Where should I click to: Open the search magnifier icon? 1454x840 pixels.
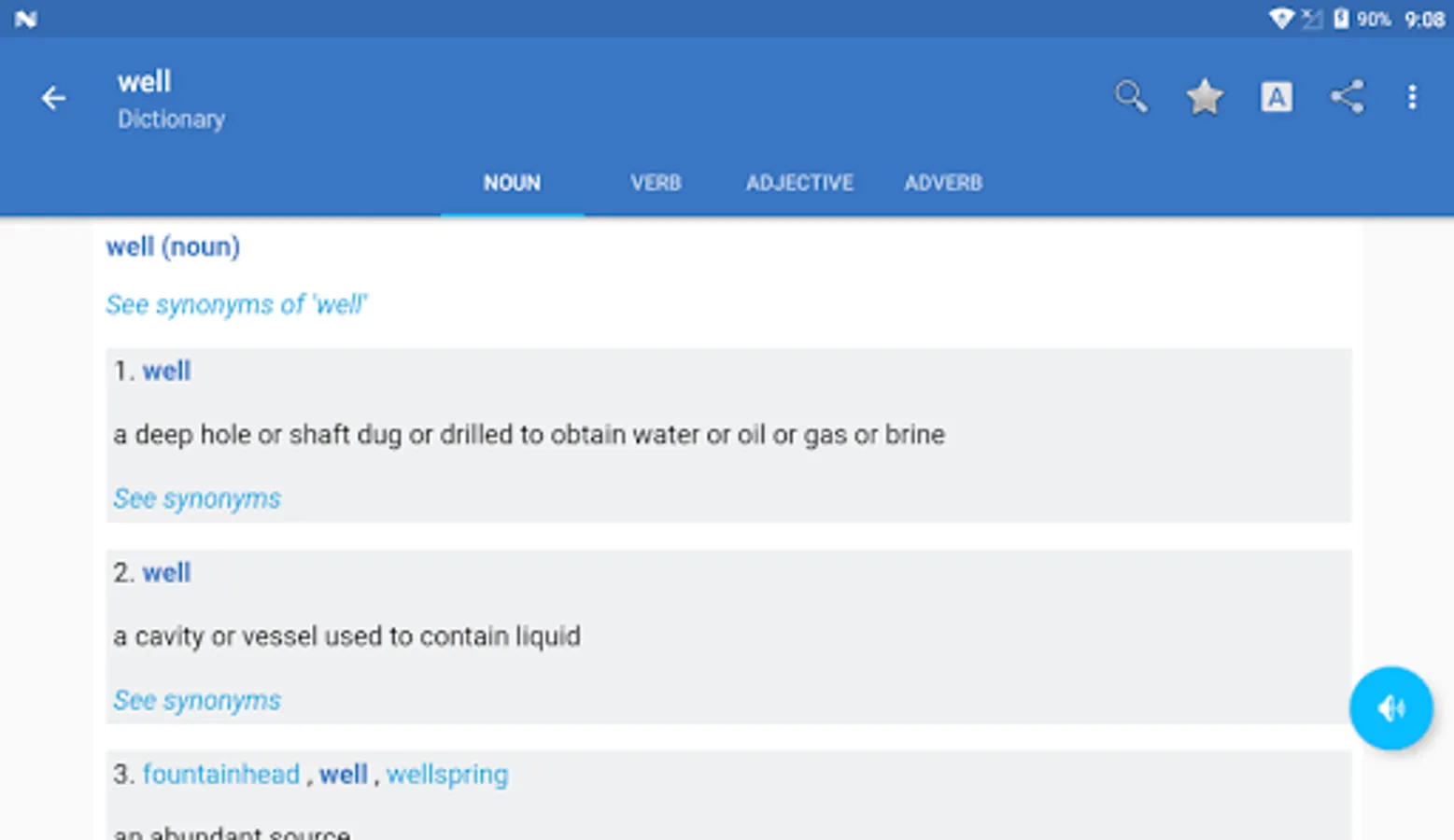pos(1130,96)
